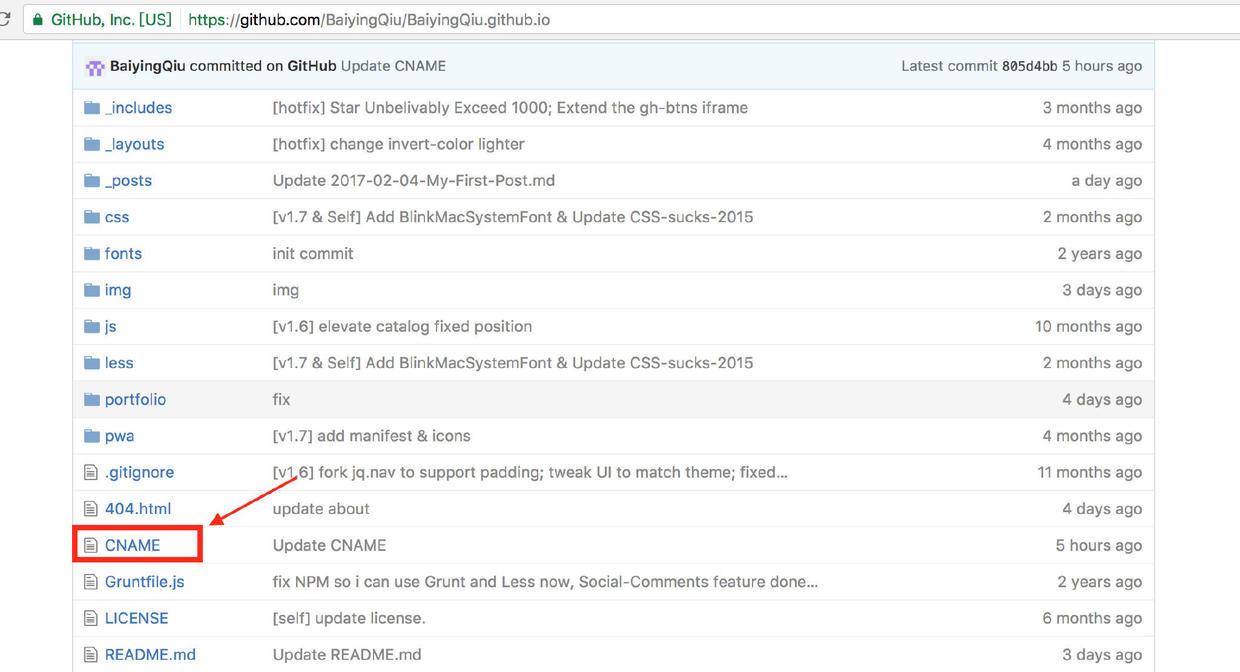Click BaiyingQiu's profile avatar

tap(95, 65)
